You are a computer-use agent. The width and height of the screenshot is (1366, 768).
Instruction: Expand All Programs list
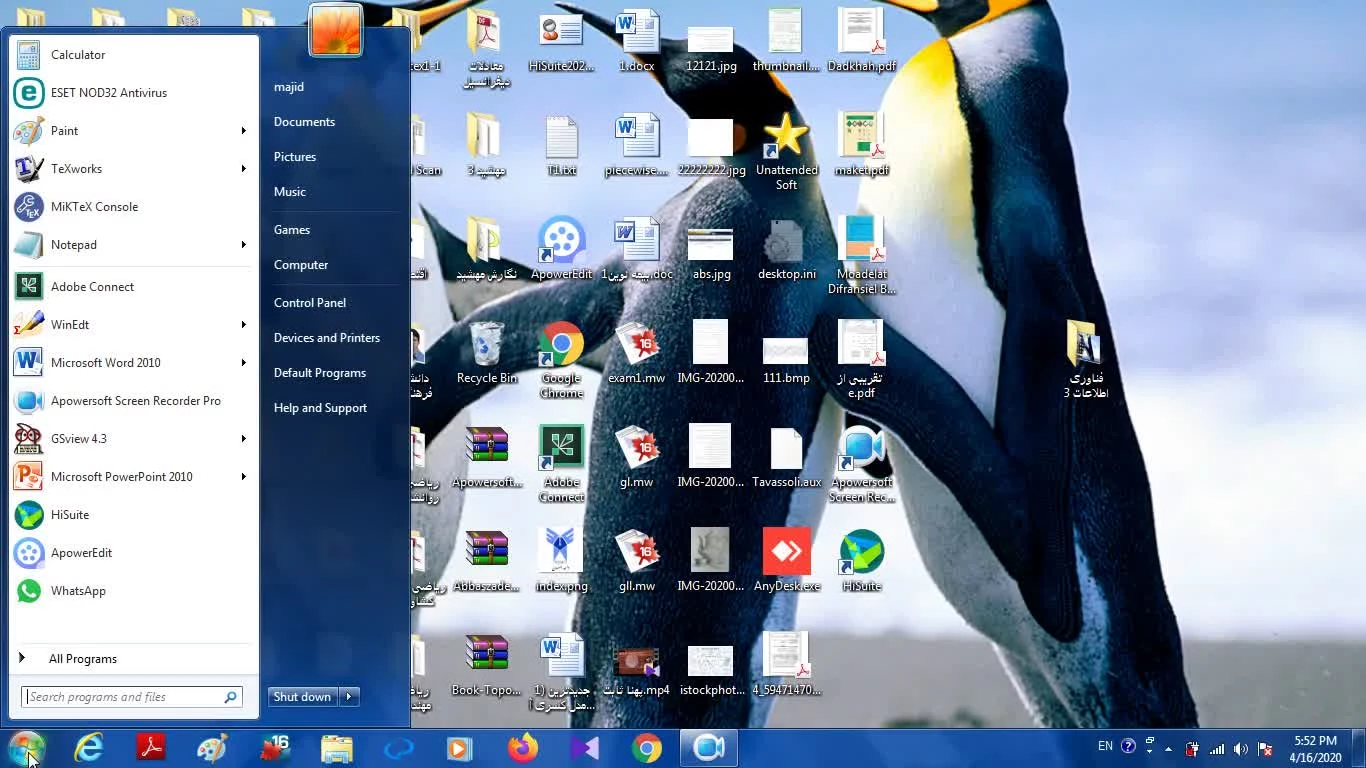click(82, 659)
